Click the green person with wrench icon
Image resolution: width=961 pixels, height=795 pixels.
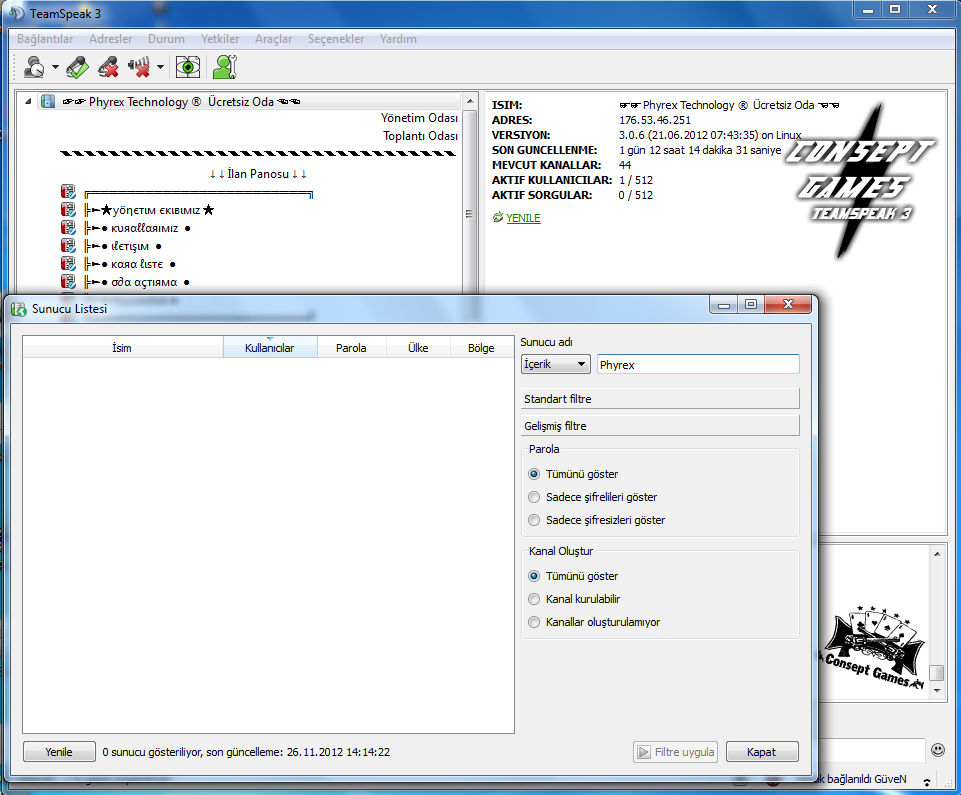224,67
